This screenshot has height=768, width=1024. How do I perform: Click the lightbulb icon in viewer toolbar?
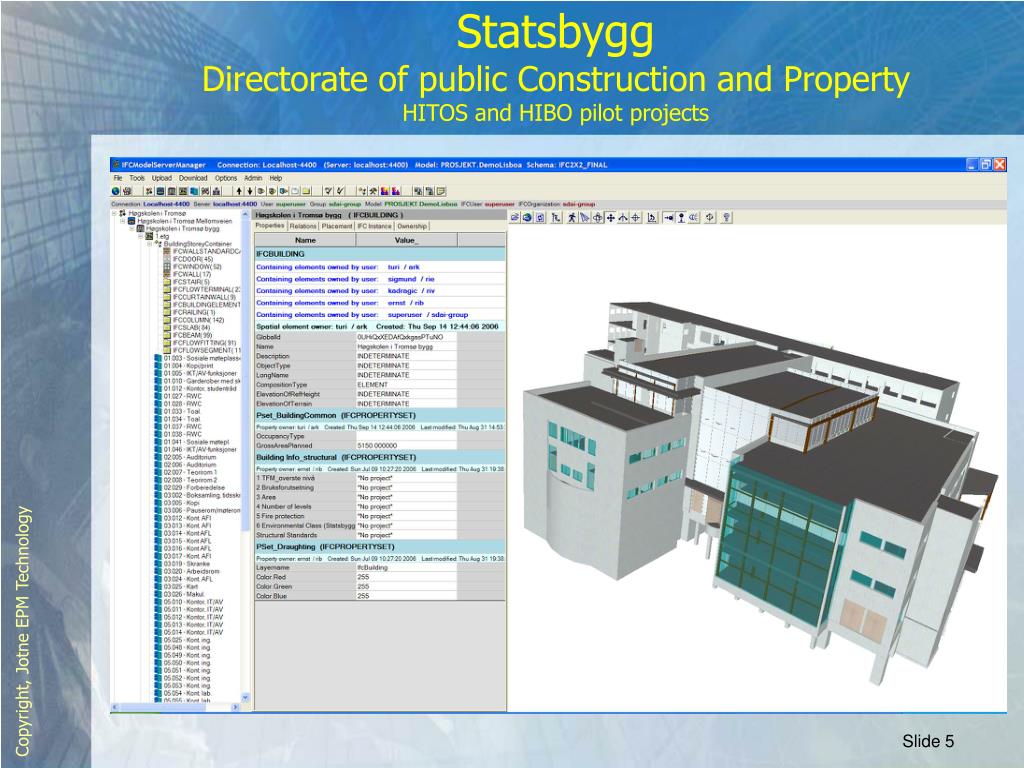pyautogui.click(x=726, y=217)
